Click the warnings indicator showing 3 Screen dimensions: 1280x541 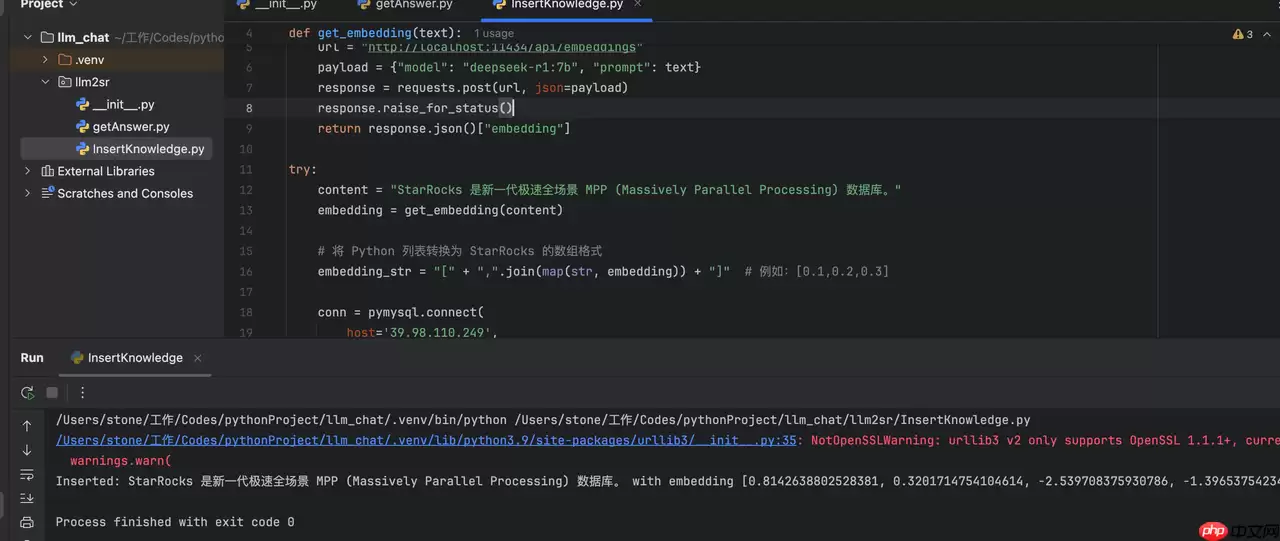(x=1243, y=34)
